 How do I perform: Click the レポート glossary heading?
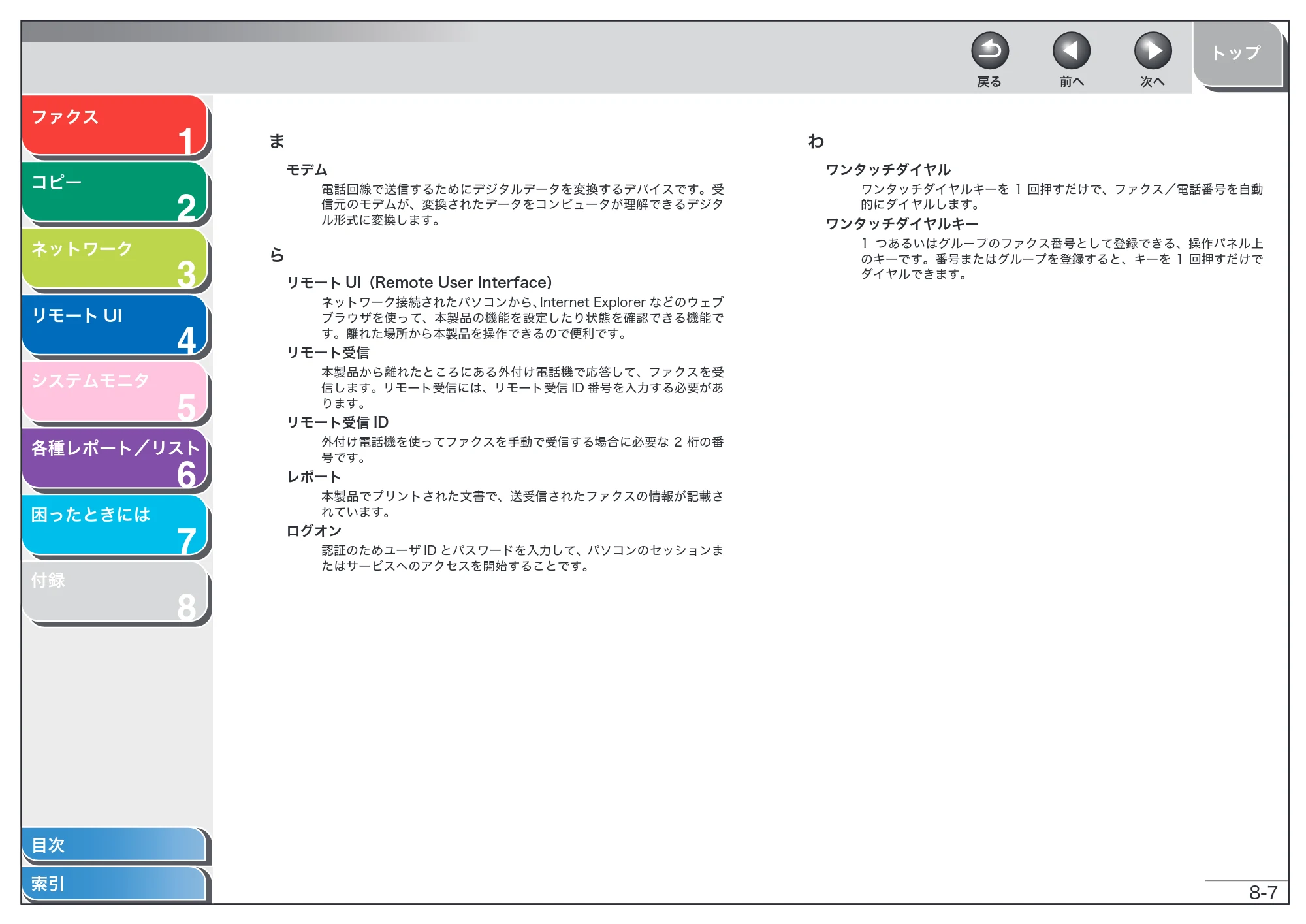coord(314,477)
